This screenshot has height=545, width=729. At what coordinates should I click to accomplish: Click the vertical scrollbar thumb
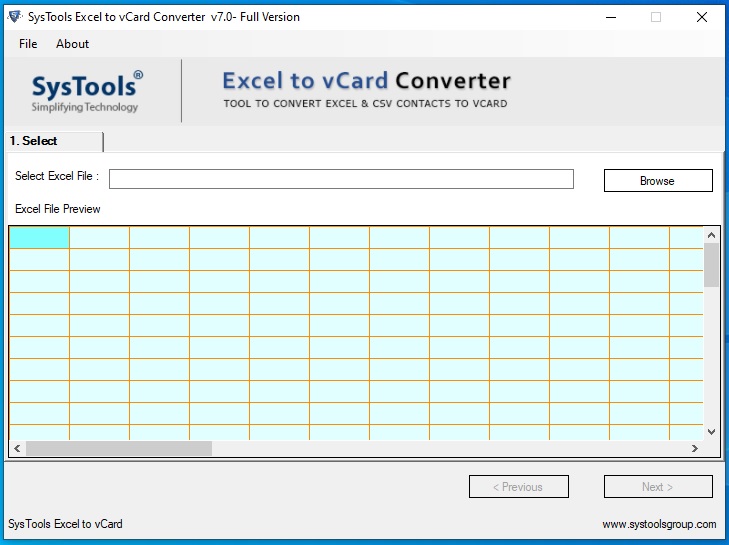tap(711, 265)
